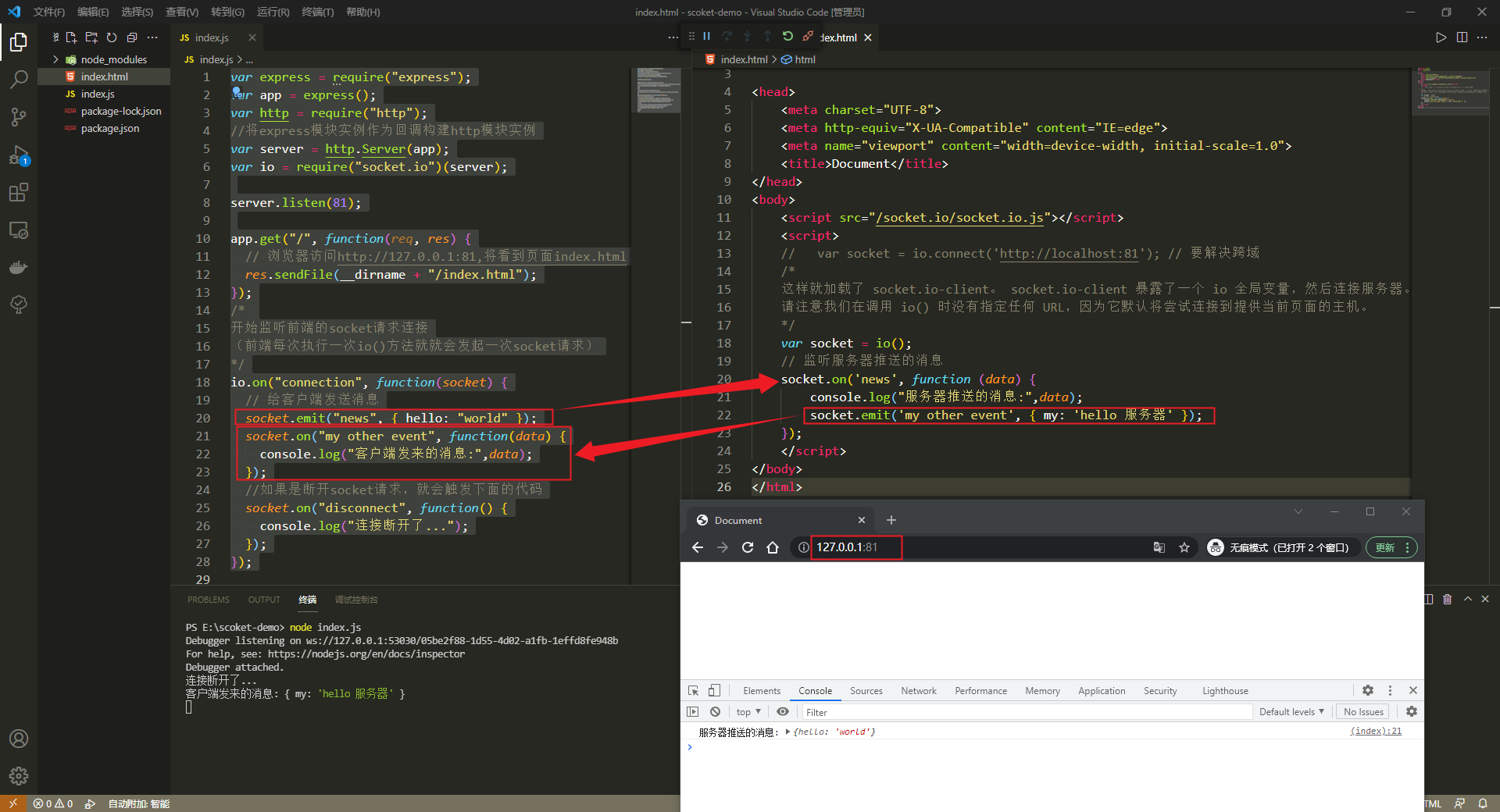
Task: Split the editor to the right
Action: pyautogui.click(x=1462, y=37)
